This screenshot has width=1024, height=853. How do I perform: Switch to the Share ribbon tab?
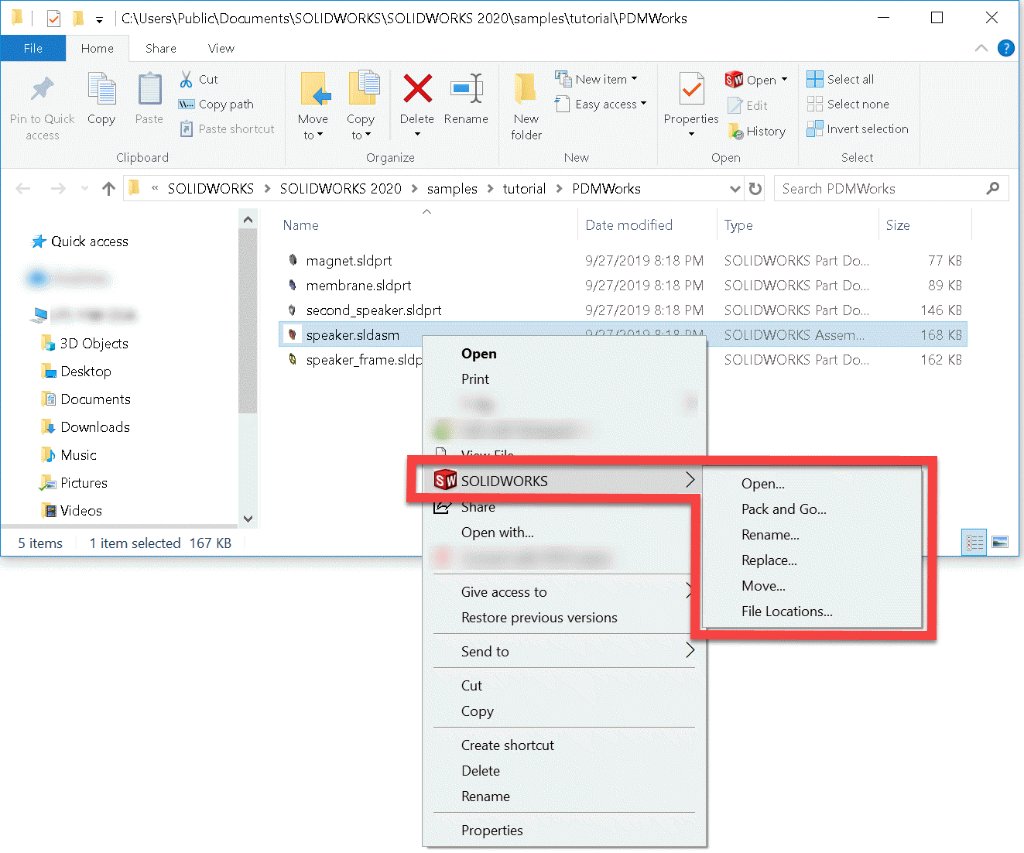click(x=161, y=48)
